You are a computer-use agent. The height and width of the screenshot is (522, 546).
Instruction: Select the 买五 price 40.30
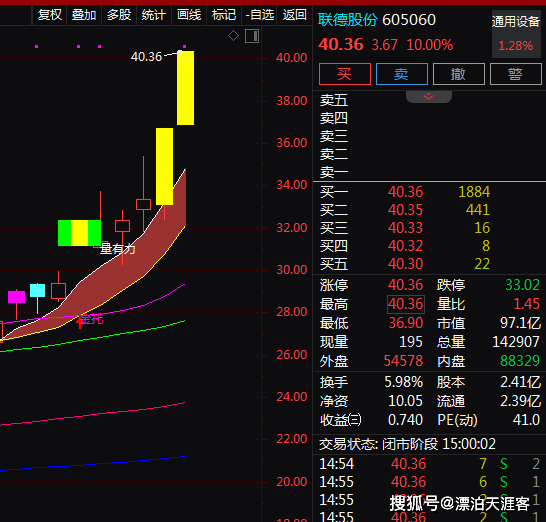406,264
